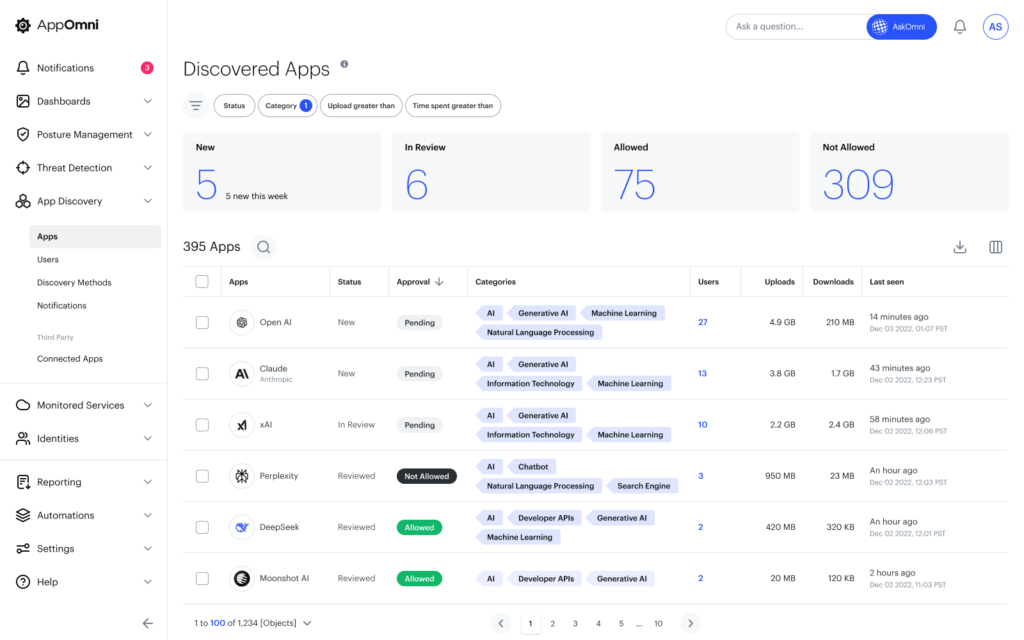Image resolution: width=1024 pixels, height=640 pixels.
Task: Check the DeepSeek row checkbox
Action: 202,527
